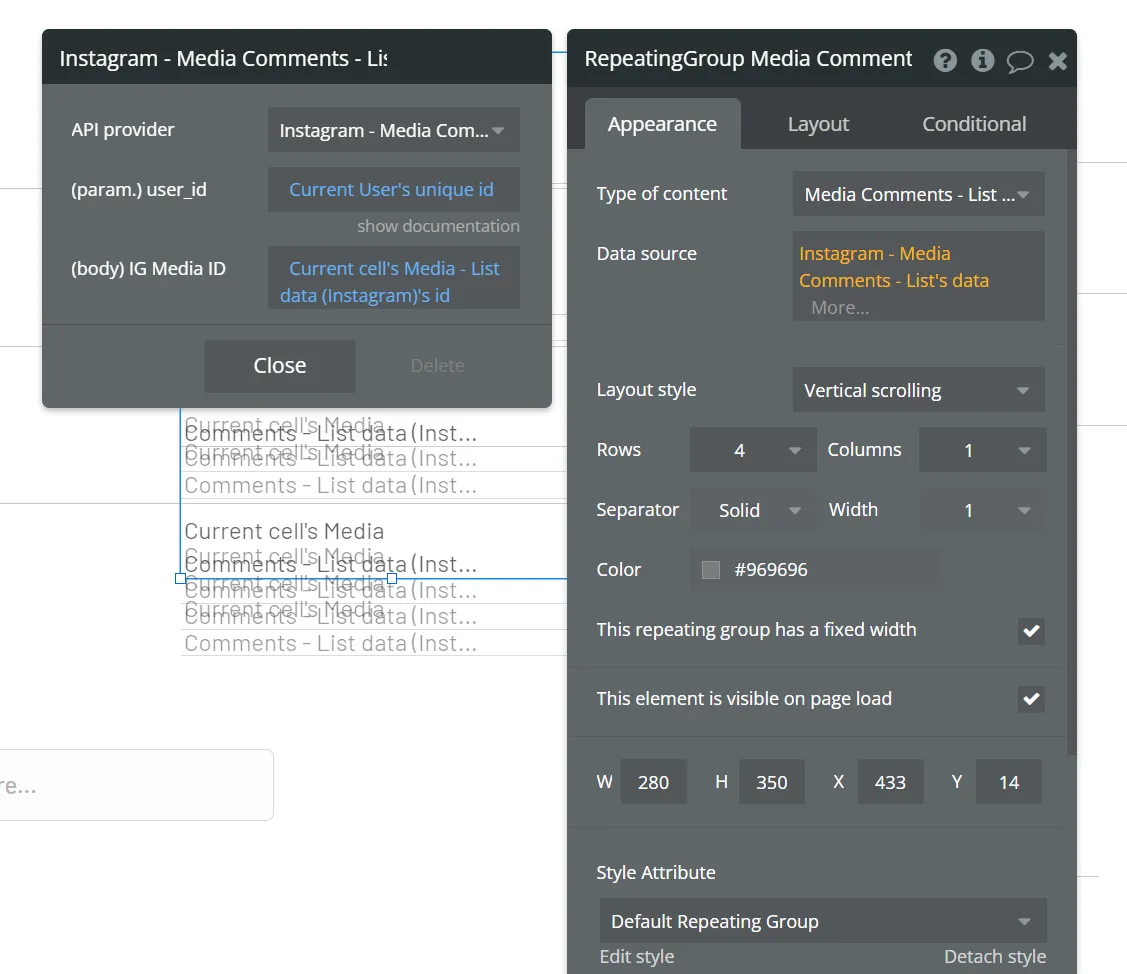Click the Close button
Screen dimensions: 1127x974
tap(280, 366)
